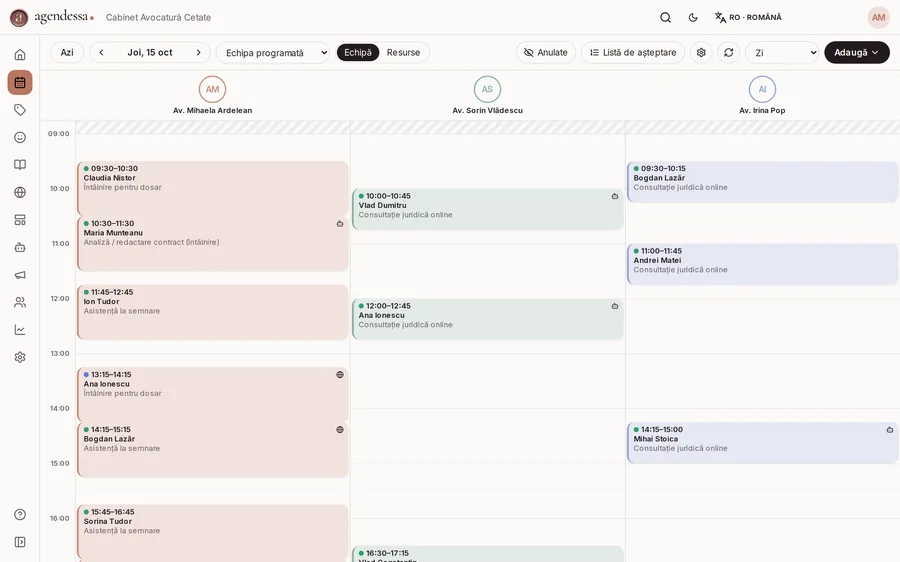Open language selector RO · ROMÂNĂ
Image resolution: width=900 pixels, height=562 pixels.
pyautogui.click(x=748, y=17)
